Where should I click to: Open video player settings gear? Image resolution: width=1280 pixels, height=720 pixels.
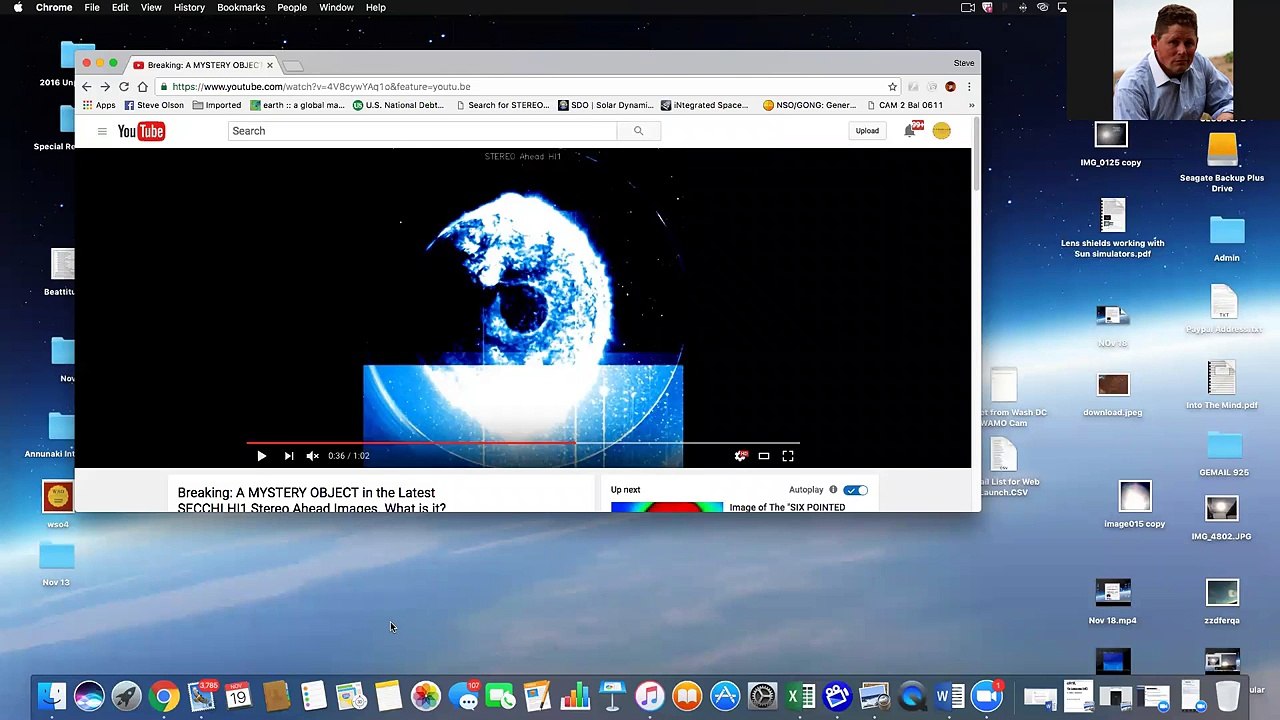(741, 456)
